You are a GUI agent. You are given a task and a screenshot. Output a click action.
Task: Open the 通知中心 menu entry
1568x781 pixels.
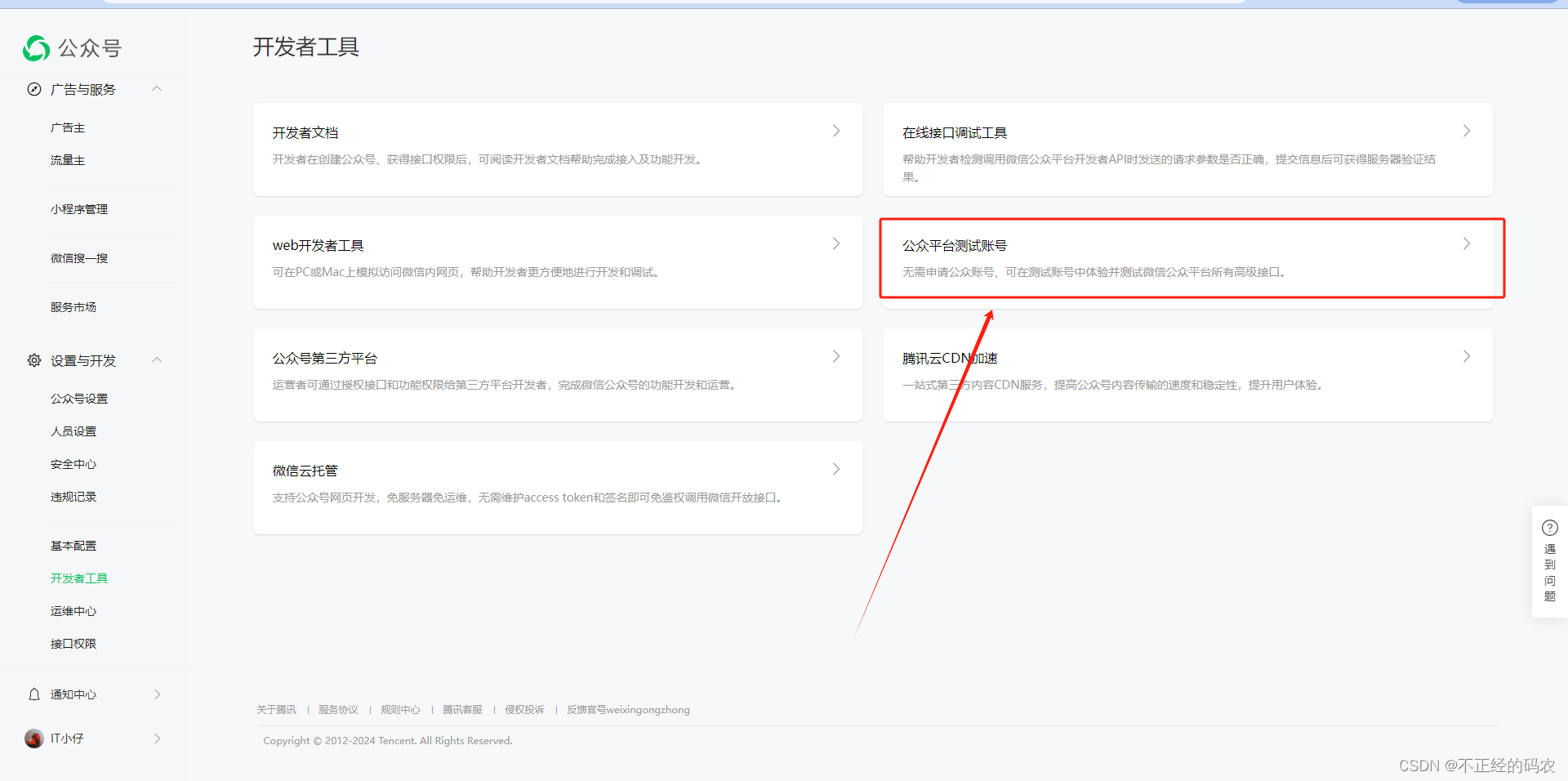tap(73, 694)
